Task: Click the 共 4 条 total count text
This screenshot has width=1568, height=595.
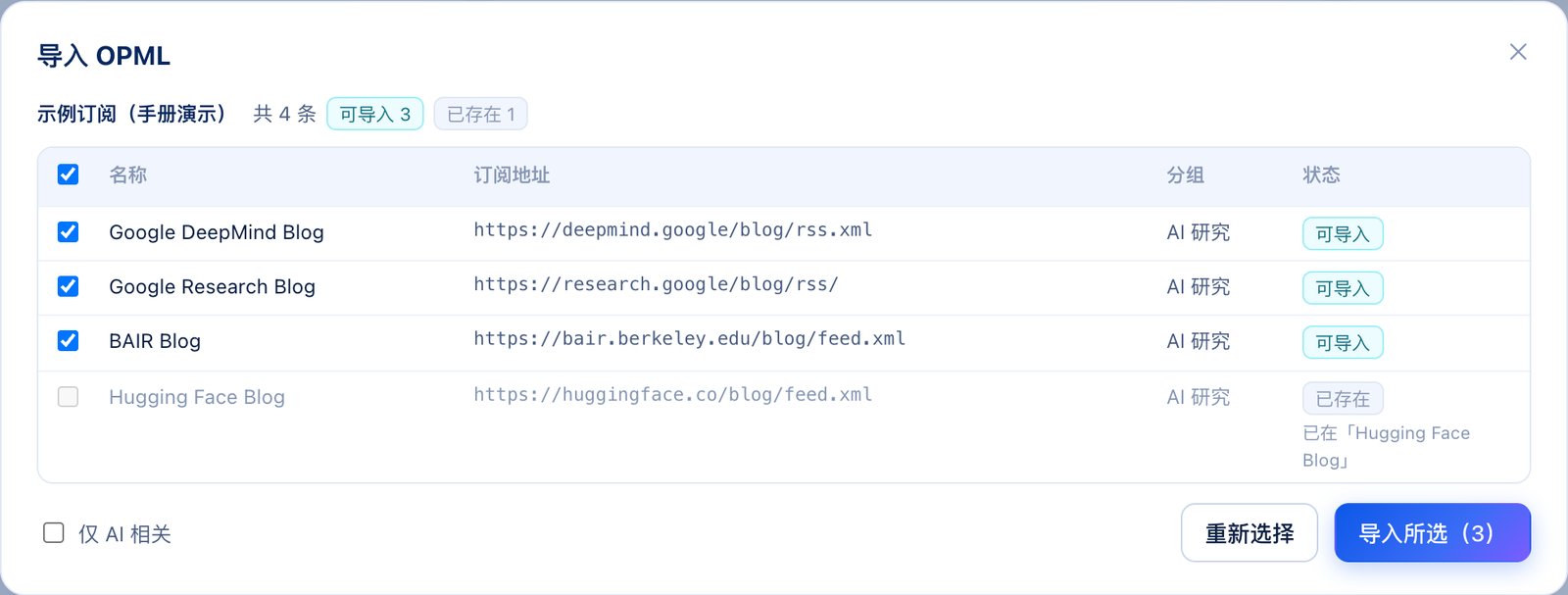Action: (284, 114)
